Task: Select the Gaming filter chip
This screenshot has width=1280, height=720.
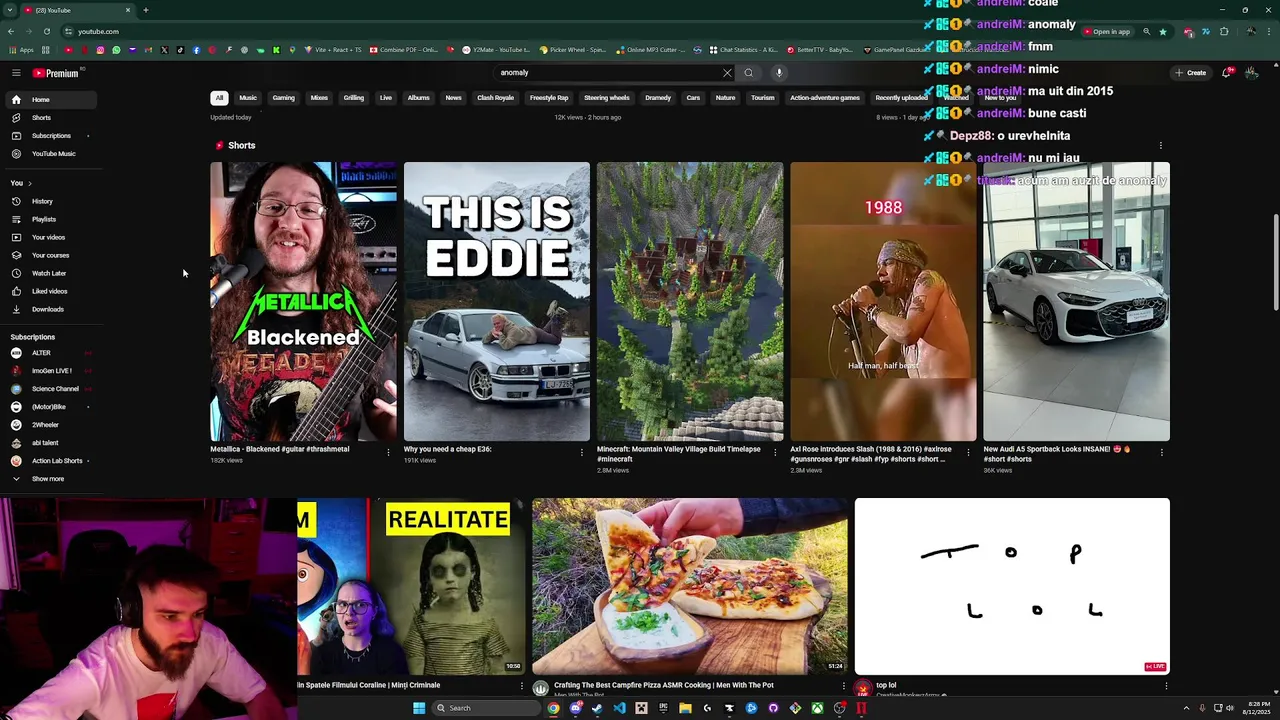Action: pos(284,98)
